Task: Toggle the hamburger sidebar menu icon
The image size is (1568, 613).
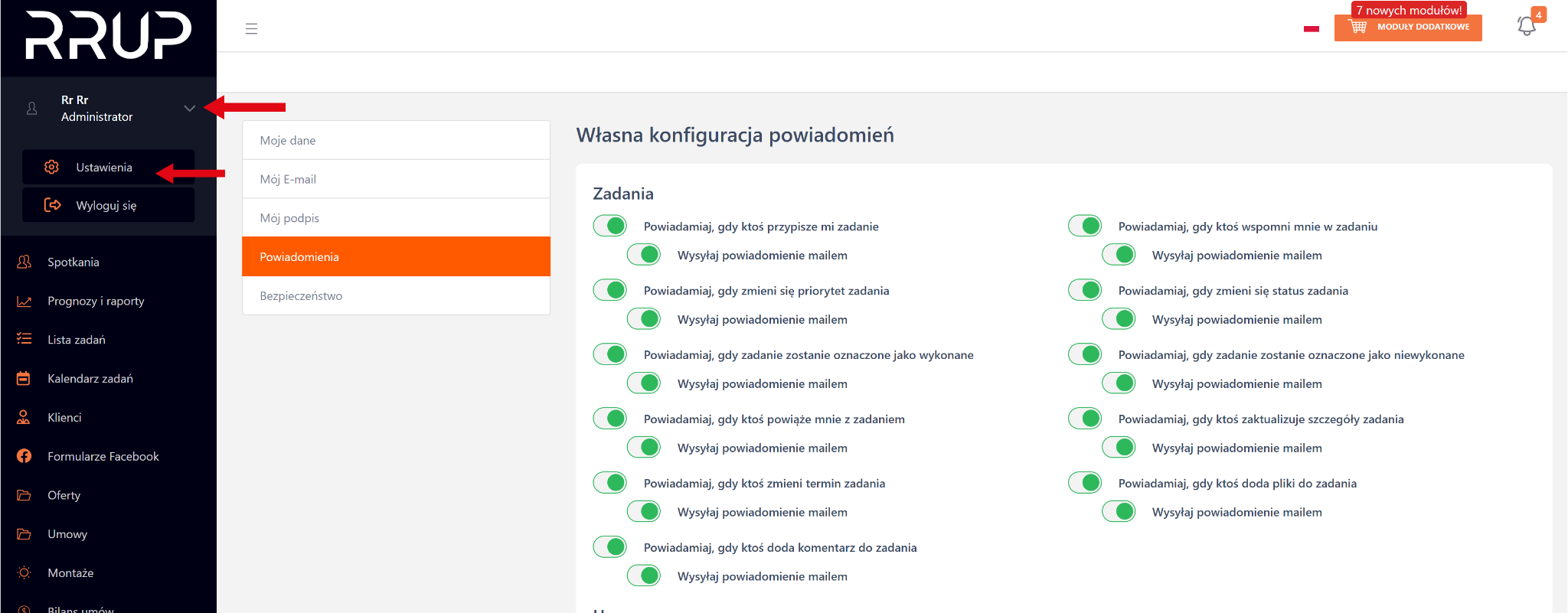Action: pos(251,29)
